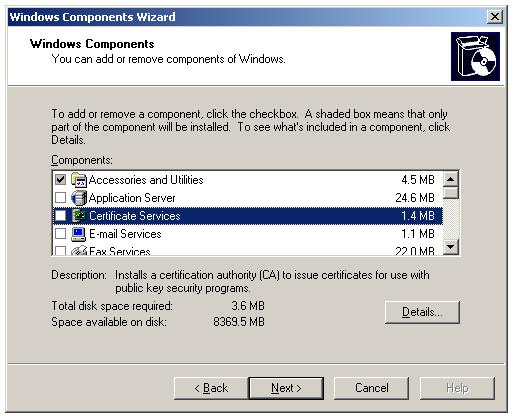Enable the Application Server checkbox
The width and height of the screenshot is (517, 417).
(60, 198)
